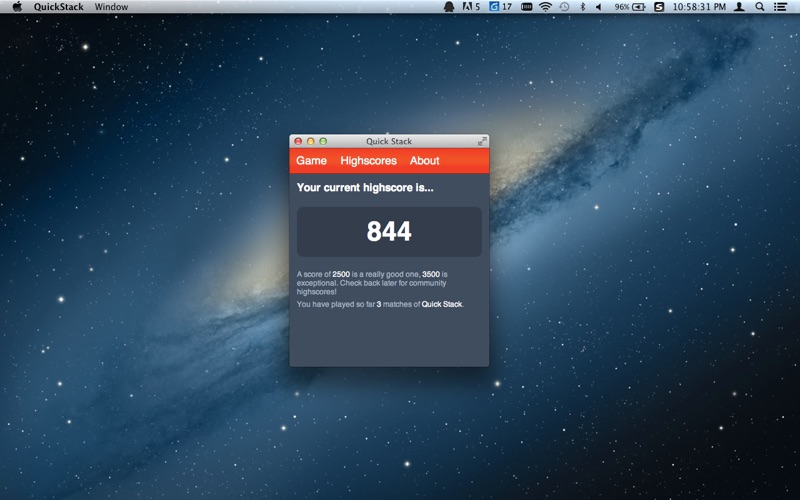Open the Window menu
The image size is (800, 500).
(x=111, y=7)
